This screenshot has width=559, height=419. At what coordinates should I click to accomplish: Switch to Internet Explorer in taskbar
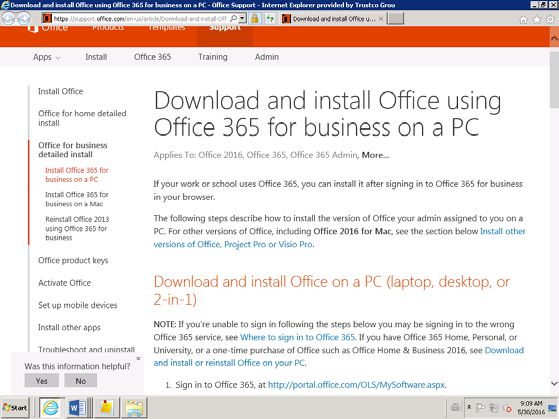coord(50,407)
